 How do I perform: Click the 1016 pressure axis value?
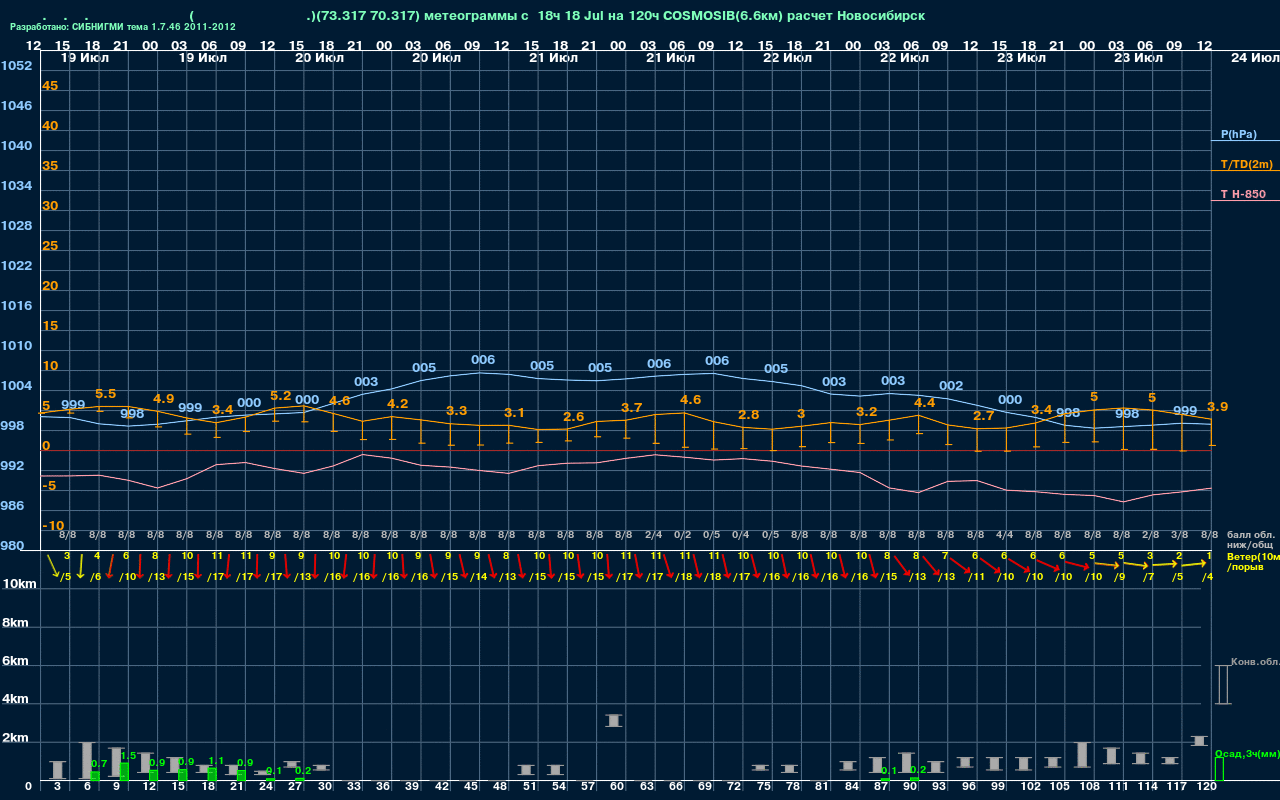(x=16, y=306)
